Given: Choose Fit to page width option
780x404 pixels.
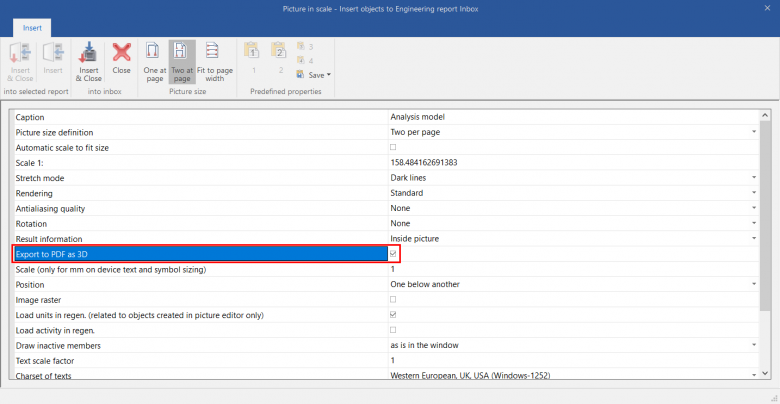Looking at the screenshot, I should [214, 62].
